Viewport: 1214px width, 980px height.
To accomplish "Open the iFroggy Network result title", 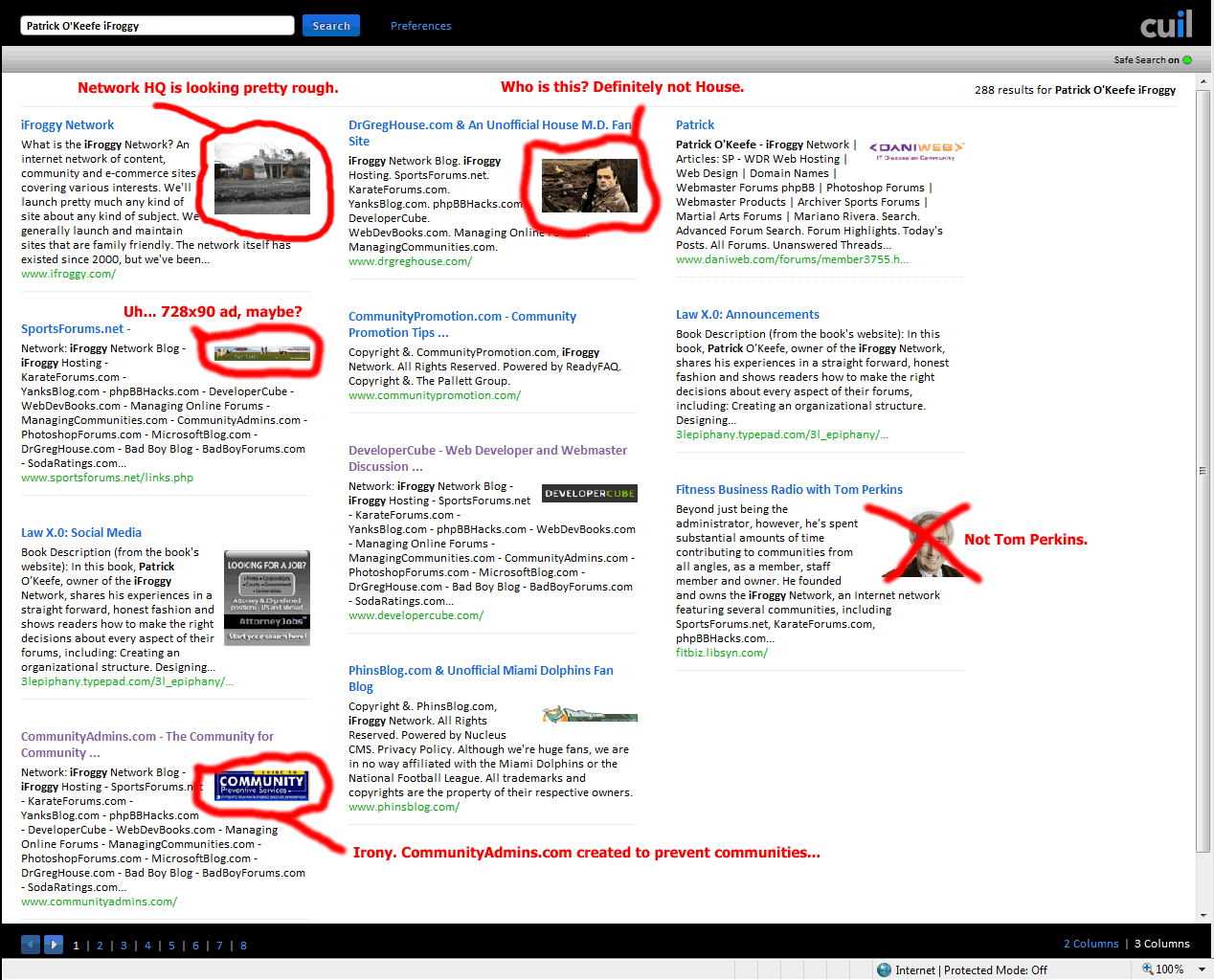I will click(67, 125).
